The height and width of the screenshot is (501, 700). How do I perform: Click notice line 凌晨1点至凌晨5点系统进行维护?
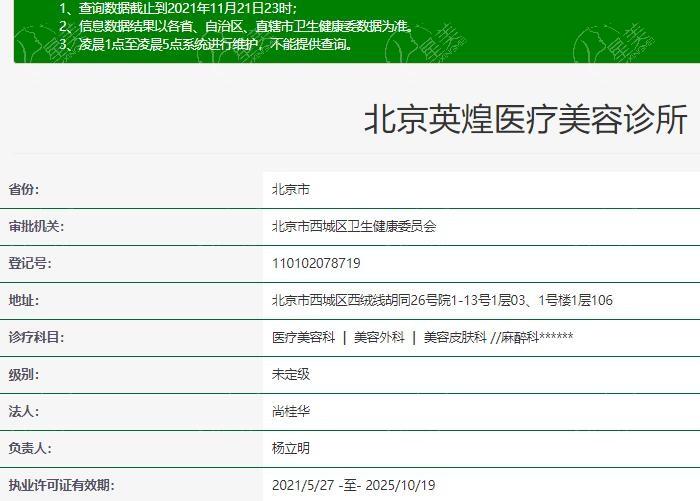pyautogui.click(x=207, y=44)
